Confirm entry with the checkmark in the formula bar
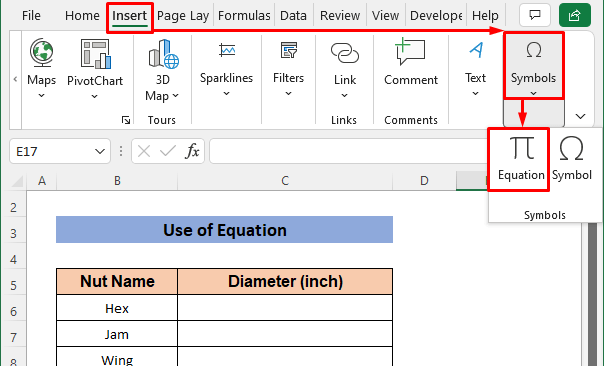 [168, 151]
